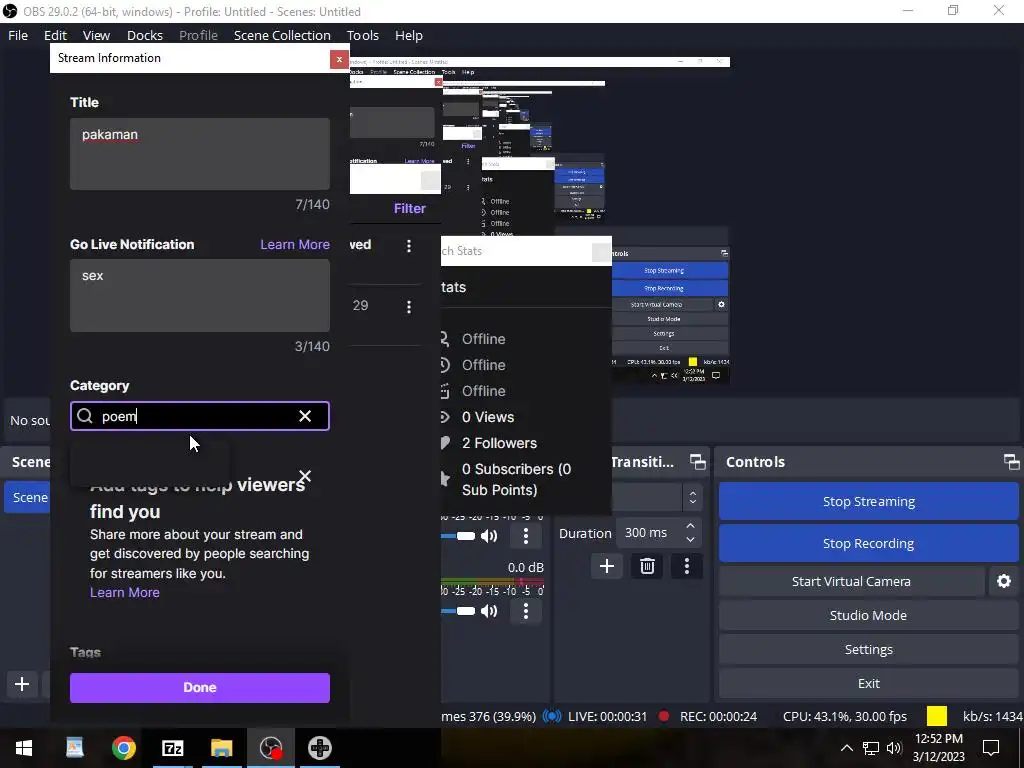Open the system volume tray icon
The width and height of the screenshot is (1024, 768).
[894, 748]
